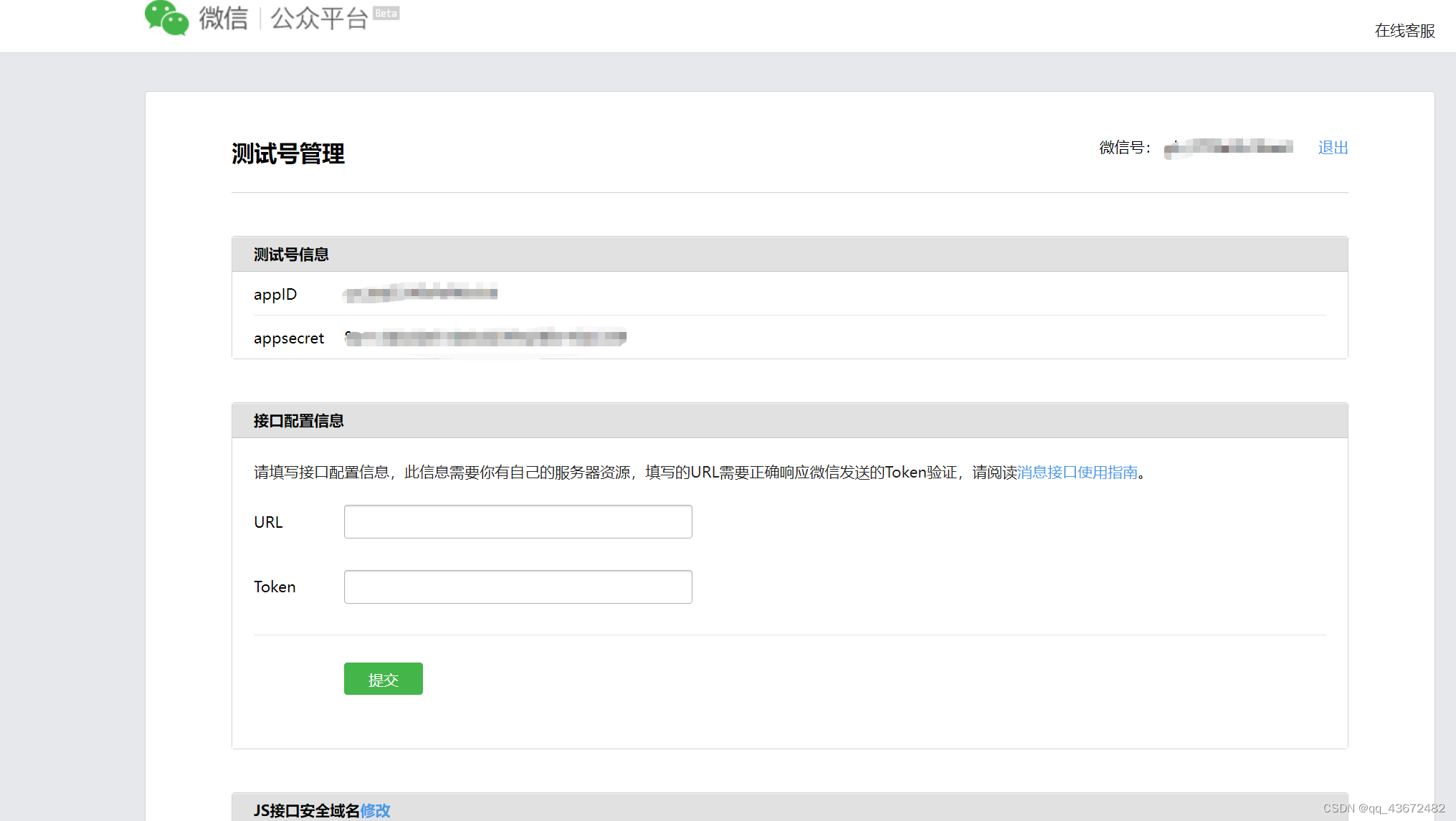Click the green WeChat logo icon
Screen dimensions: 1456x821
coord(166,18)
